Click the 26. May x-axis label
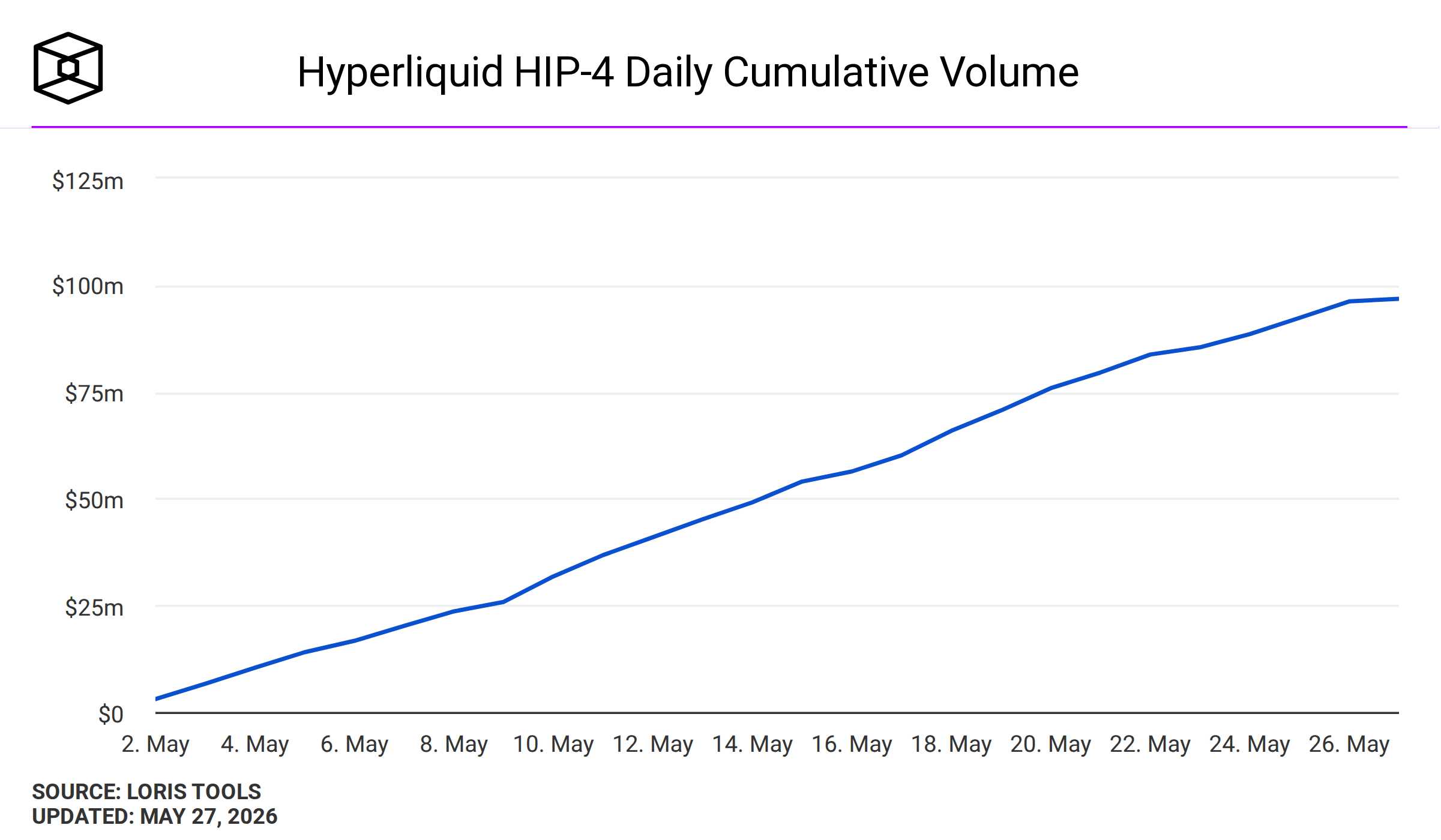 [x=1350, y=745]
